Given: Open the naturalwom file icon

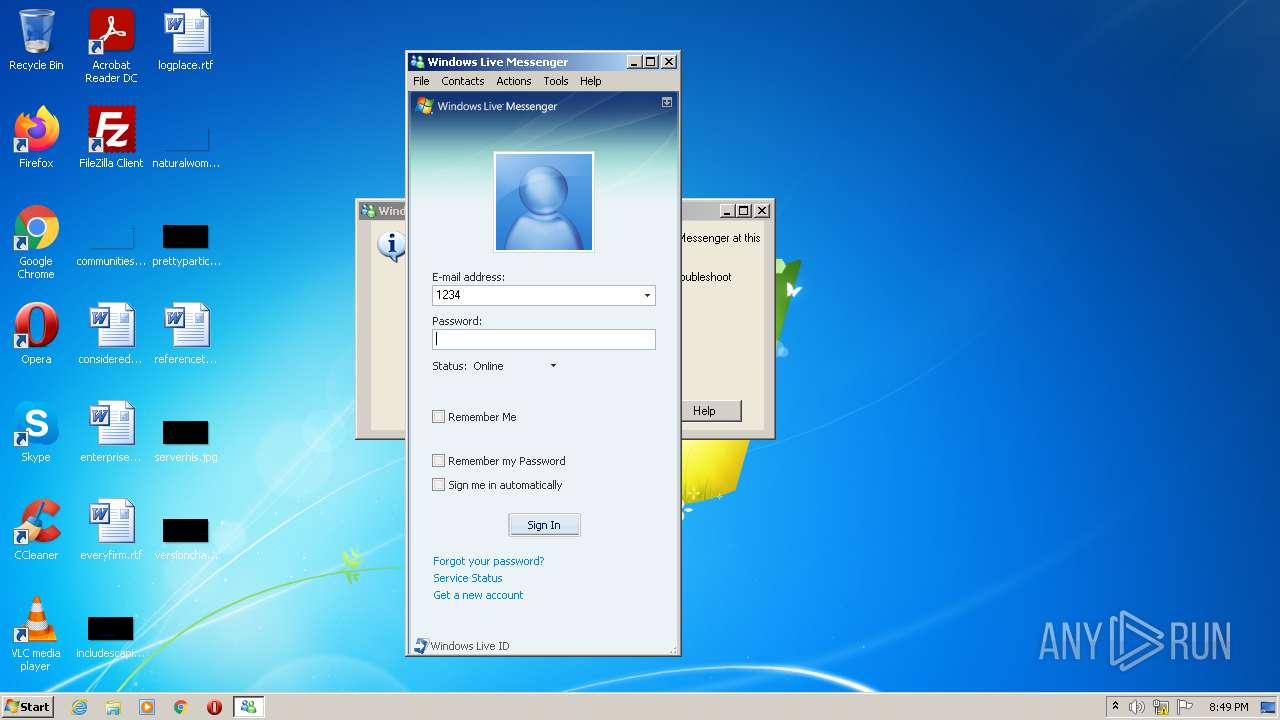Looking at the screenshot, I should (186, 146).
